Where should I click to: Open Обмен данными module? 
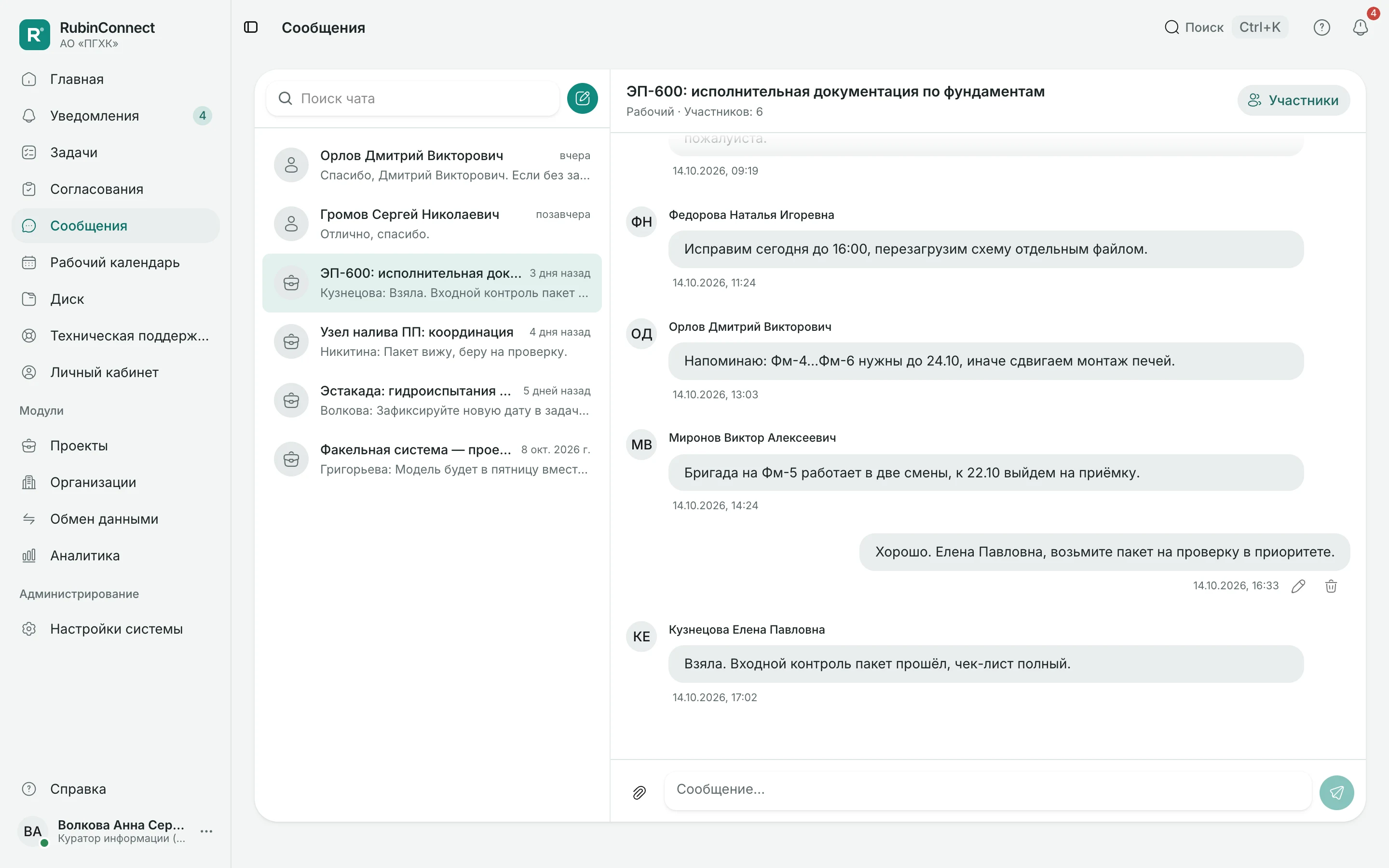click(115, 519)
